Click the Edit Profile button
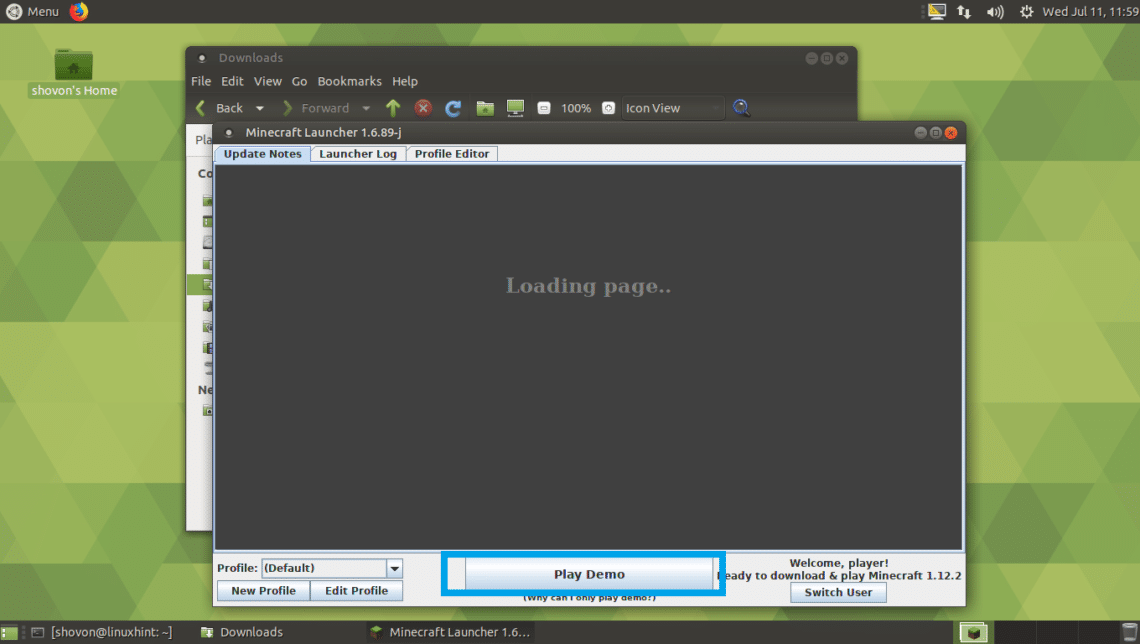This screenshot has height=644, width=1140. pos(356,590)
